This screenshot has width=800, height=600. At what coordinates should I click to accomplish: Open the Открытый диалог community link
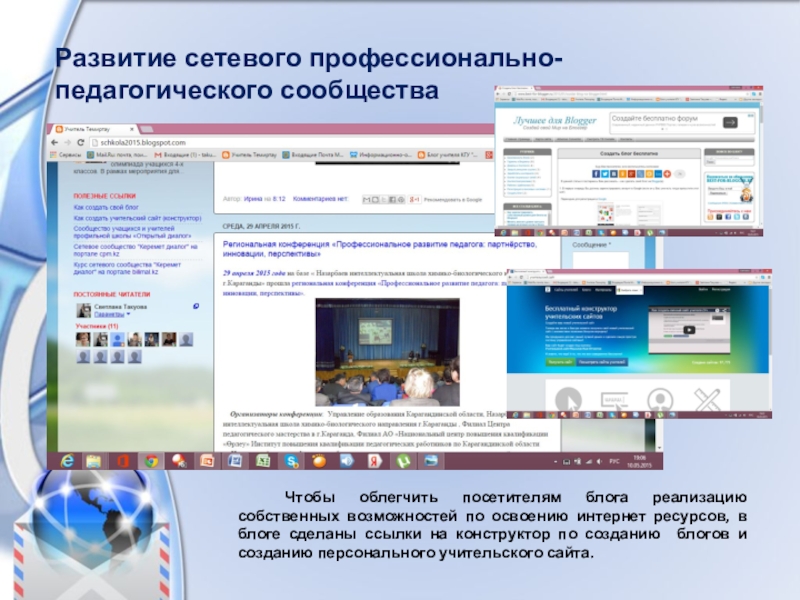[132, 232]
